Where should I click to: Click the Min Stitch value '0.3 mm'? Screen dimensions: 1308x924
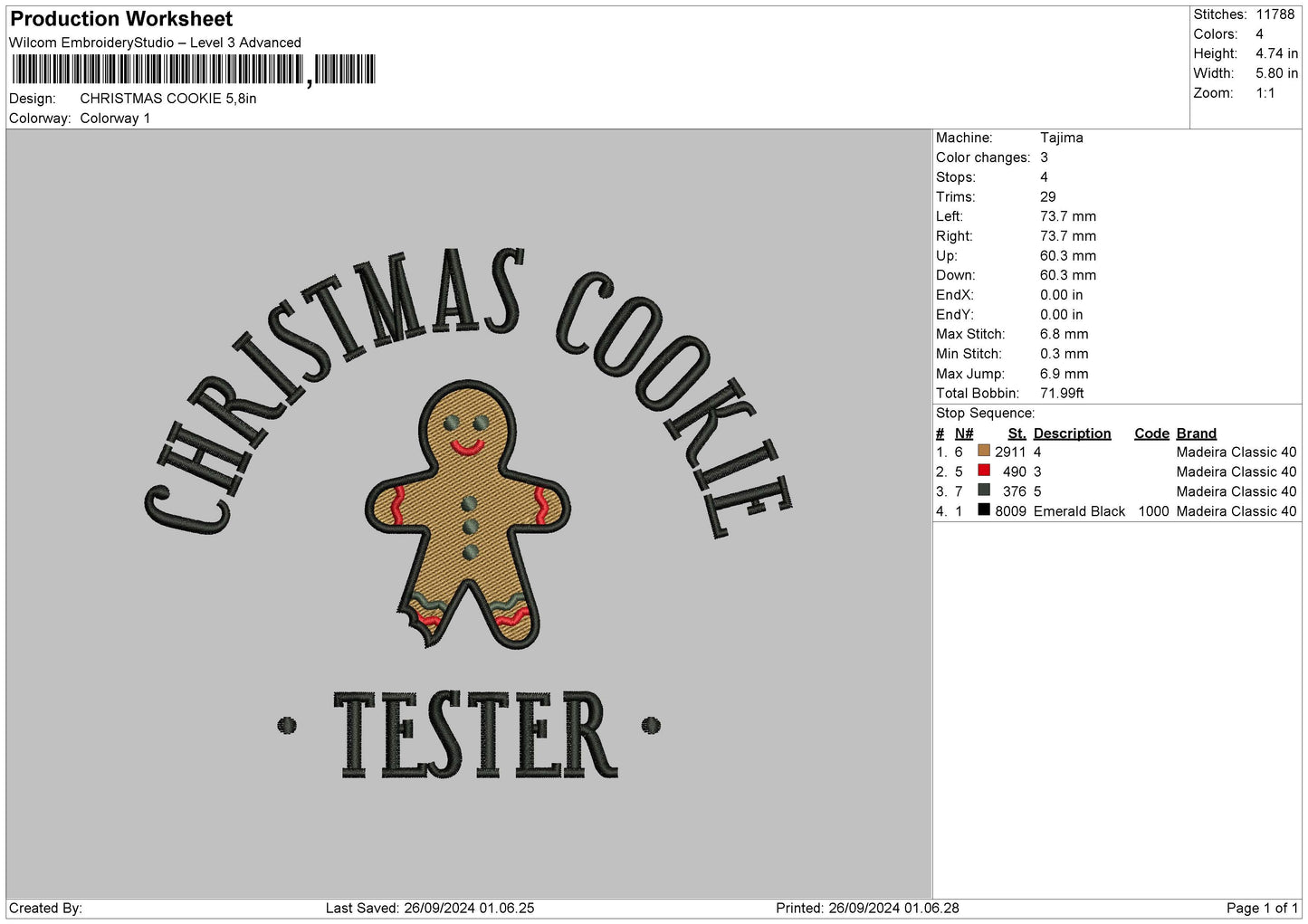point(1065,354)
